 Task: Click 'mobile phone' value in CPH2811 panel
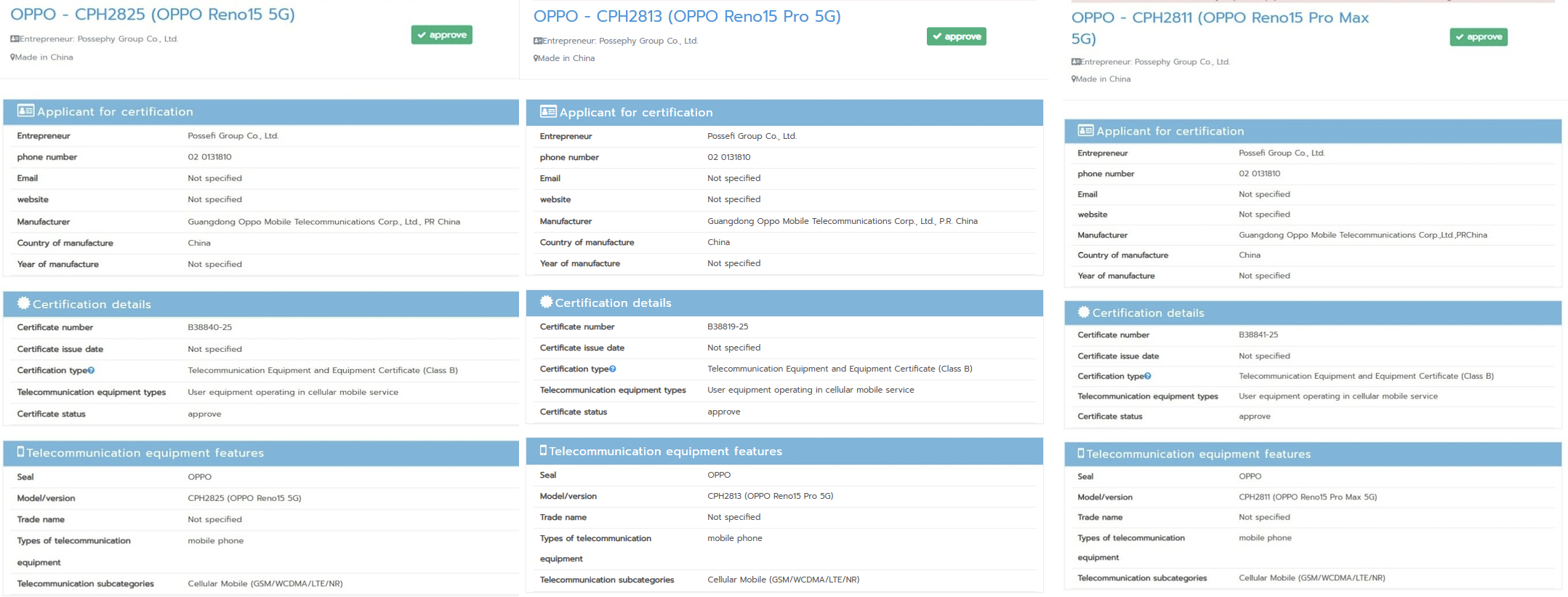[x=1265, y=538]
